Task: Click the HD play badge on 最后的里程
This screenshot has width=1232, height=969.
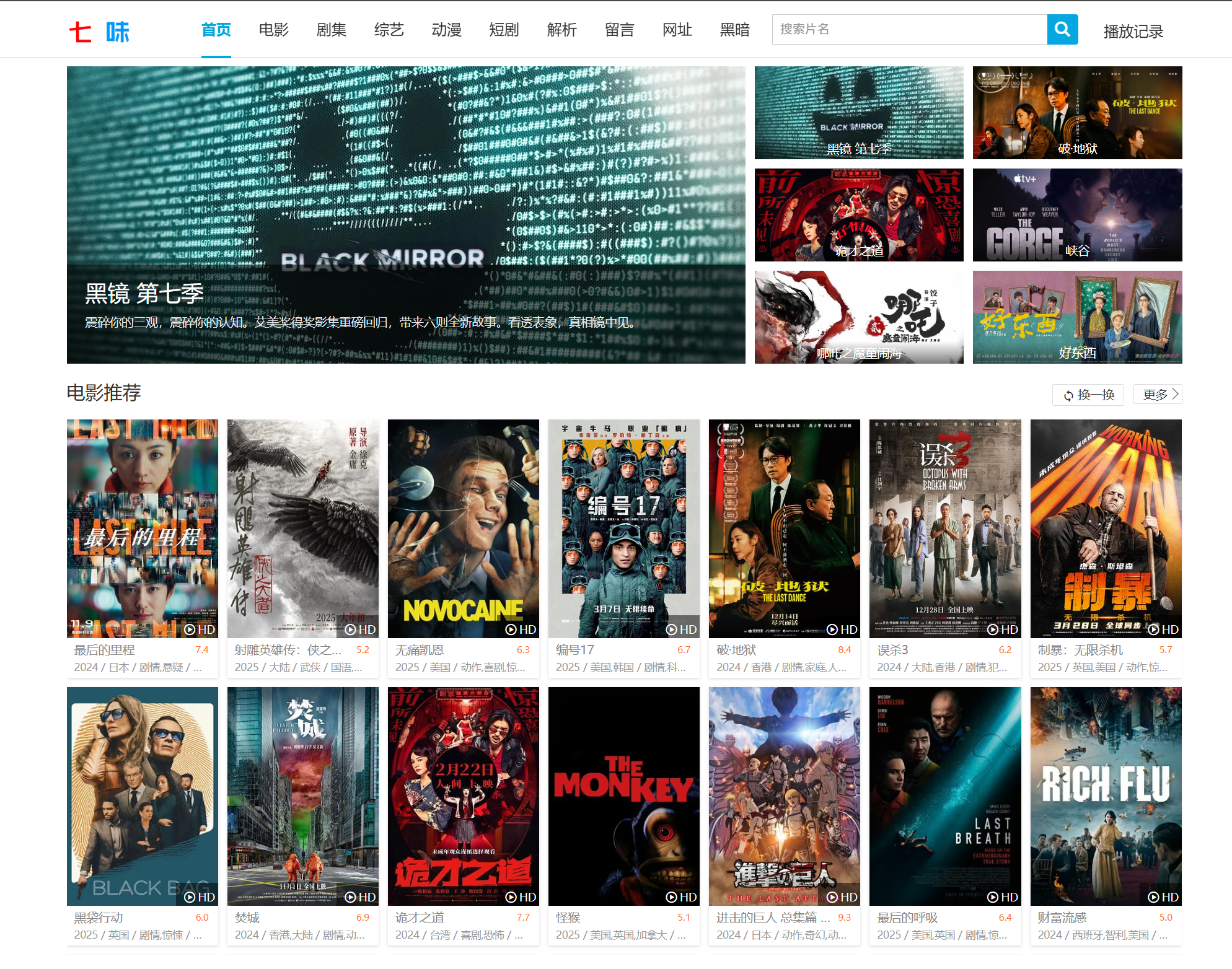Action: click(200, 629)
